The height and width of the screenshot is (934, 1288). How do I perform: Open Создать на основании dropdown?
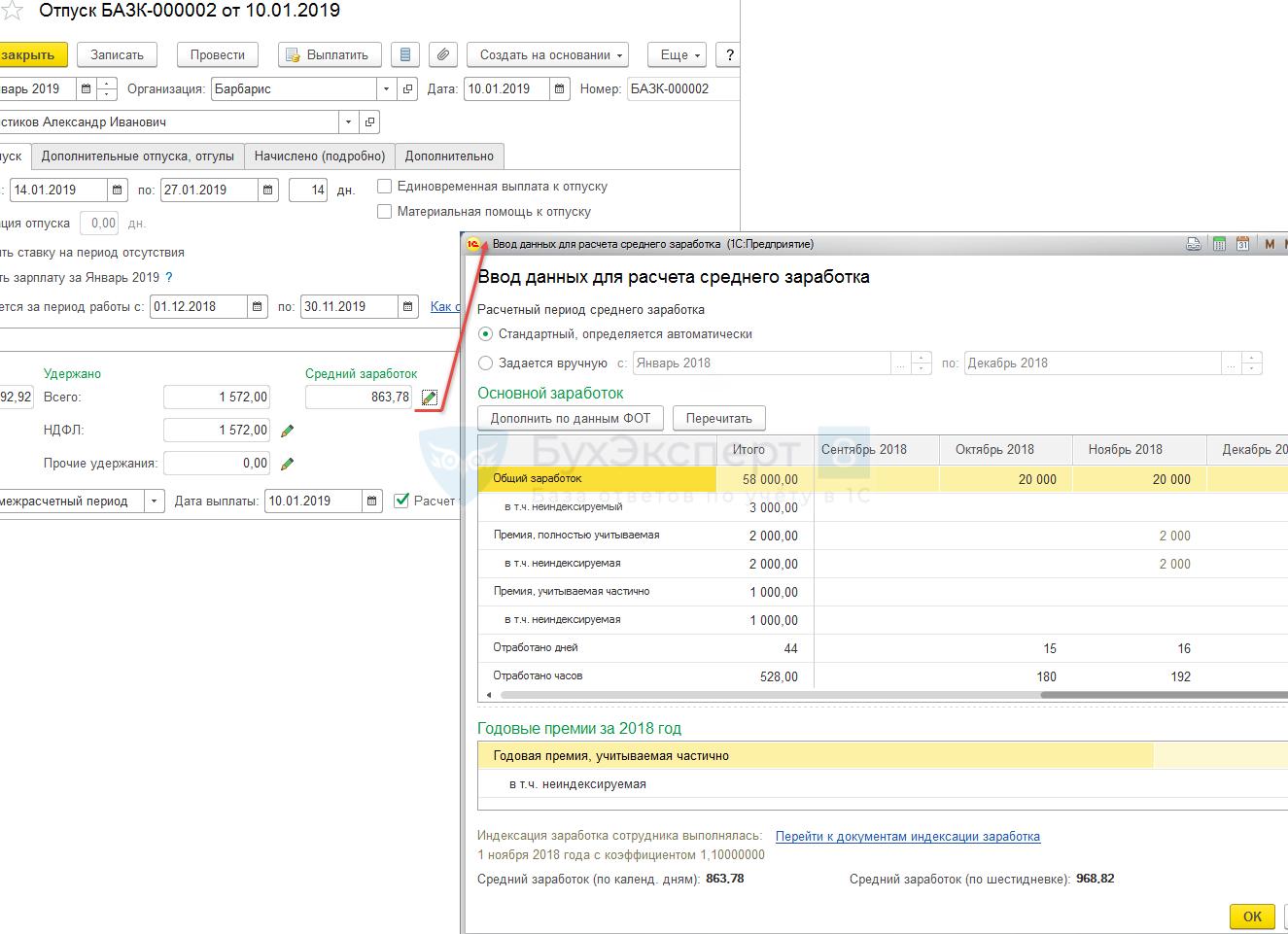(547, 55)
